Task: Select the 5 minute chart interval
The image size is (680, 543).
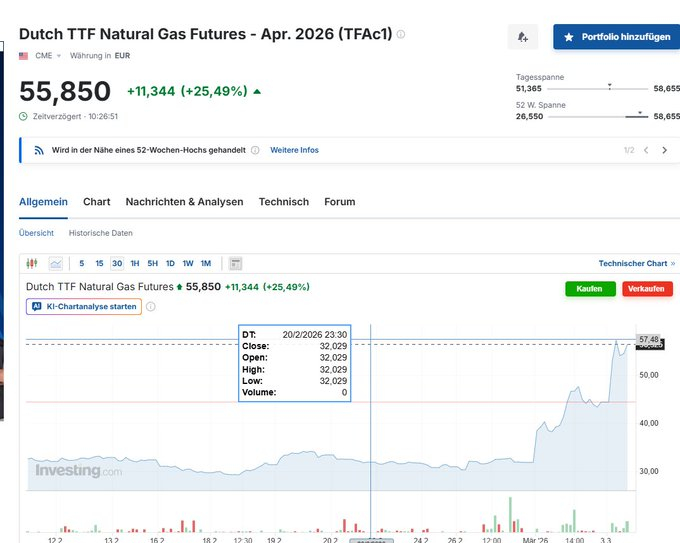Action: point(81,263)
